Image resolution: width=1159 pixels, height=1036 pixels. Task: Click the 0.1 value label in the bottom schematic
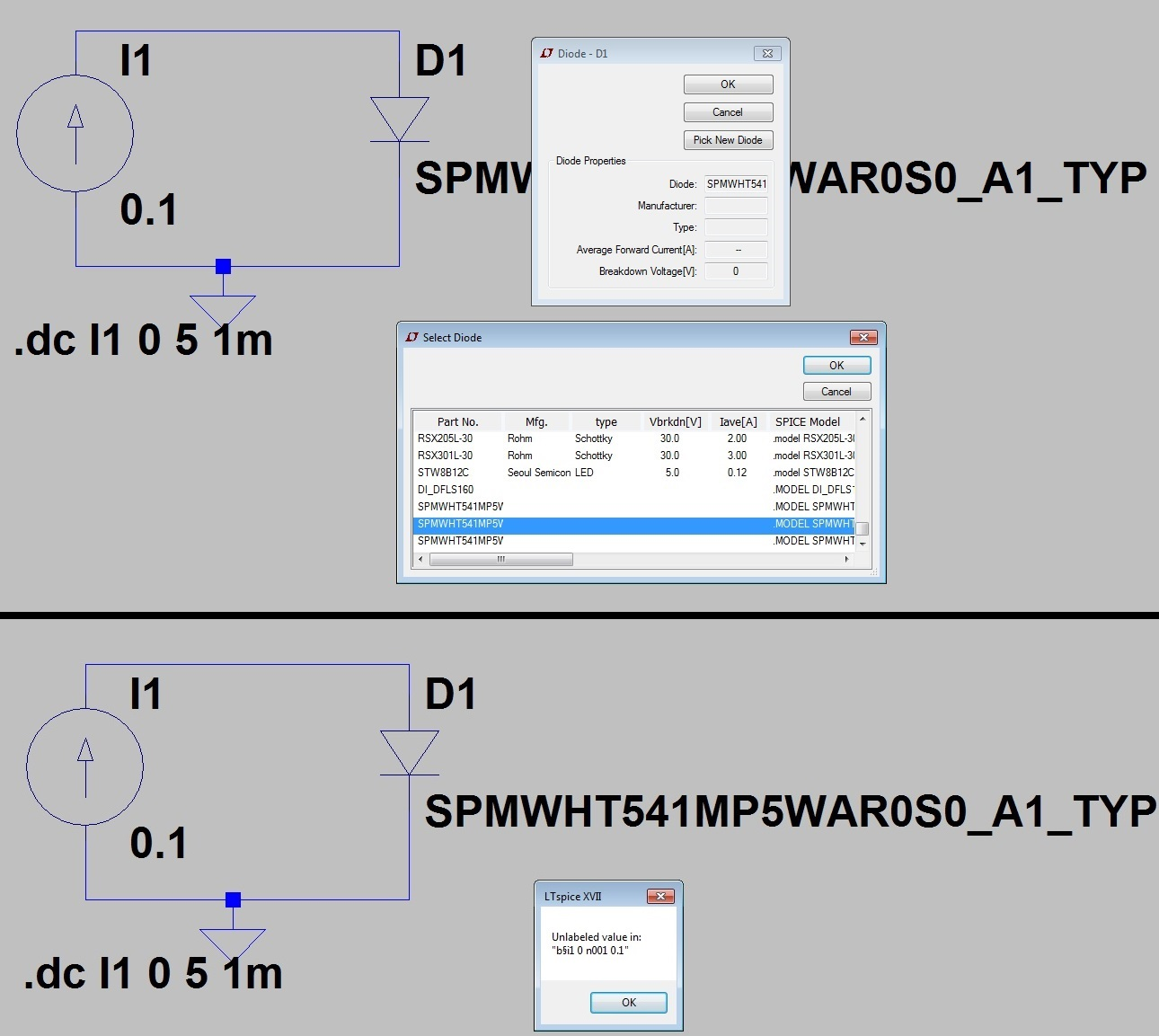[x=158, y=843]
